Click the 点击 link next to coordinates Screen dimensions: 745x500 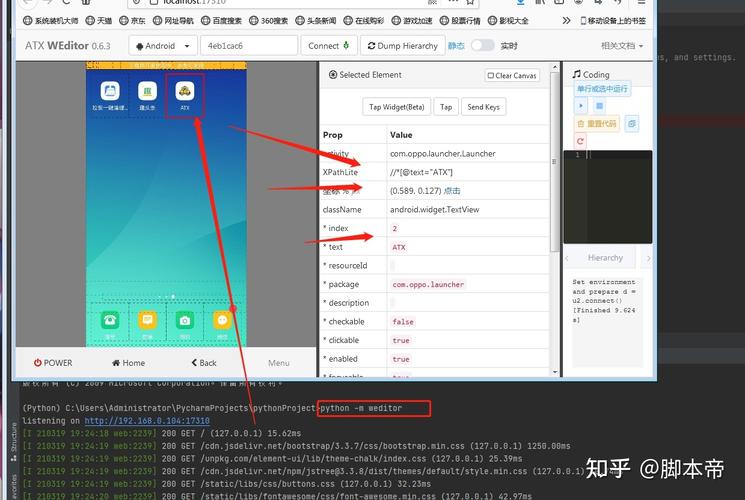tap(452, 191)
